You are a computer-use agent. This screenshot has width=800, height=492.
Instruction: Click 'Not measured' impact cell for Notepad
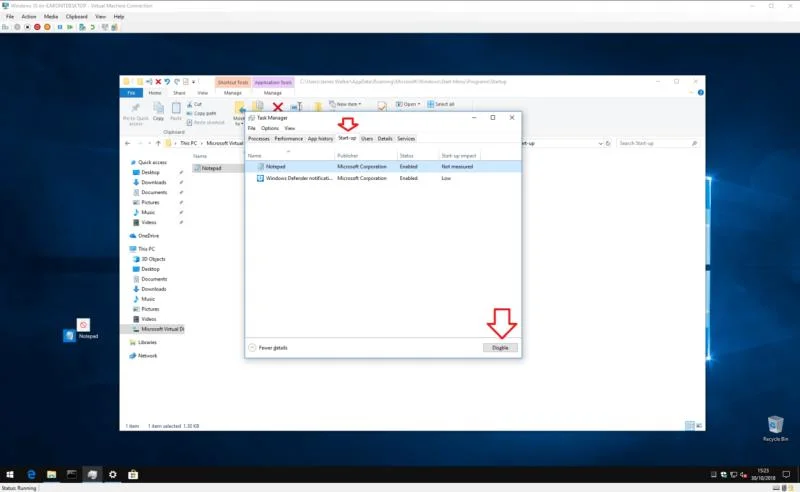pos(457,166)
